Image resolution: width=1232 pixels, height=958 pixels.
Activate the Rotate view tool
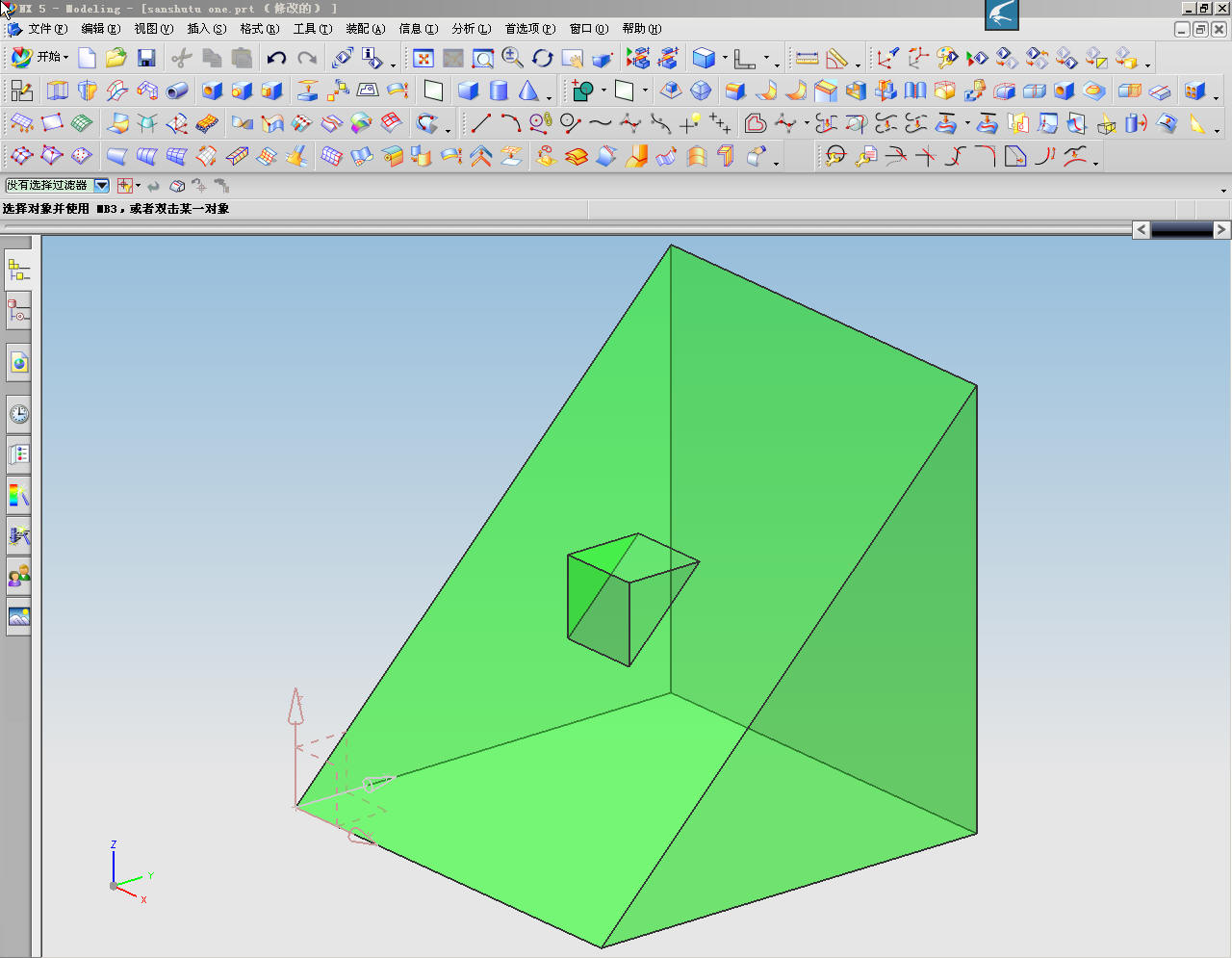pos(542,58)
